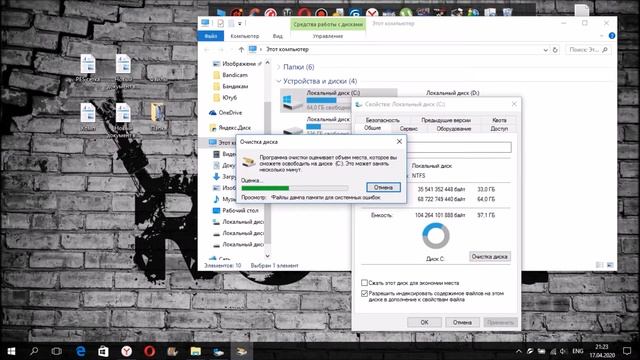Launch Microsoft Edge from taskbar
Viewport: 640px width, 360px height.
tap(80, 351)
